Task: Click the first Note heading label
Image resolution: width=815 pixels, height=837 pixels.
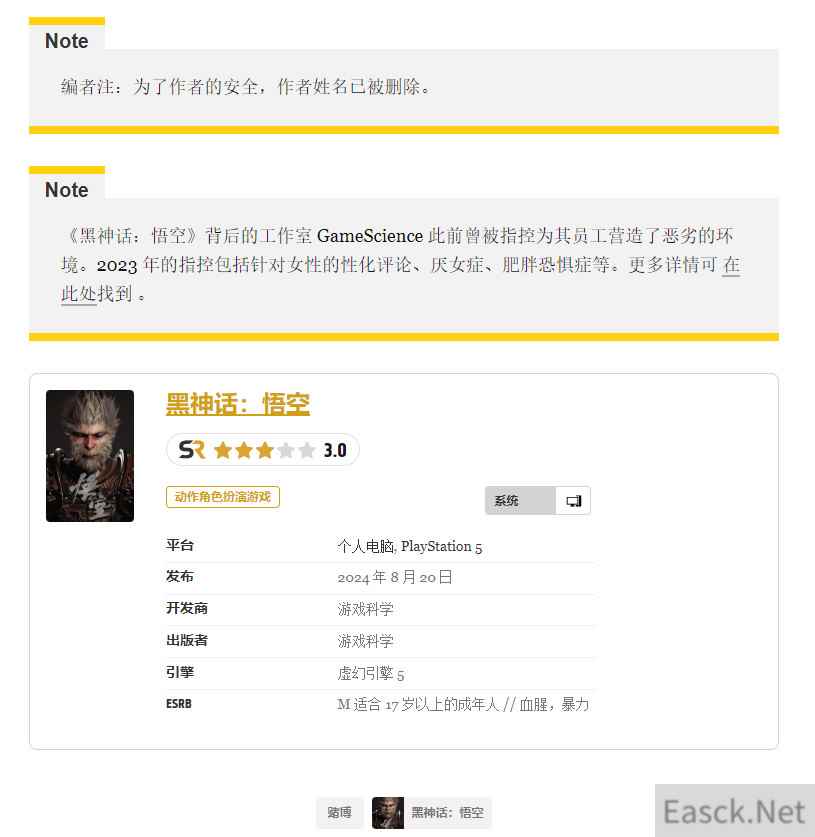Action: tap(67, 41)
